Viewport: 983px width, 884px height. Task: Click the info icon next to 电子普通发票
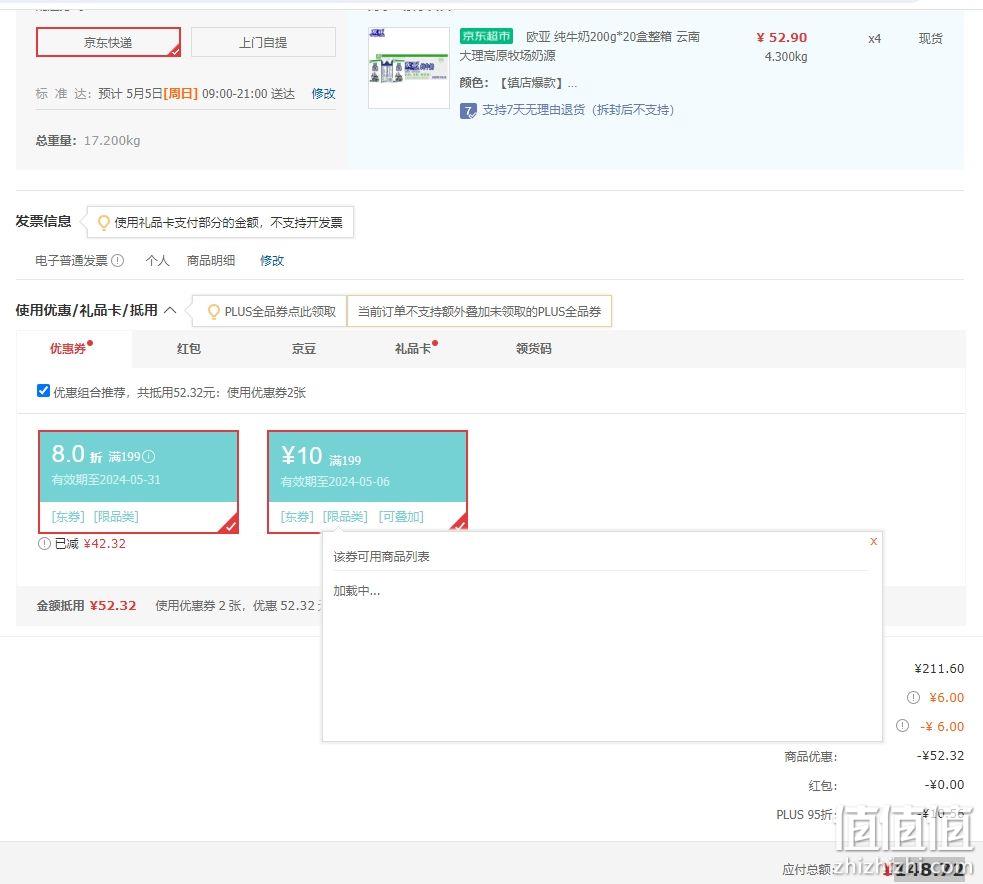tap(117, 260)
